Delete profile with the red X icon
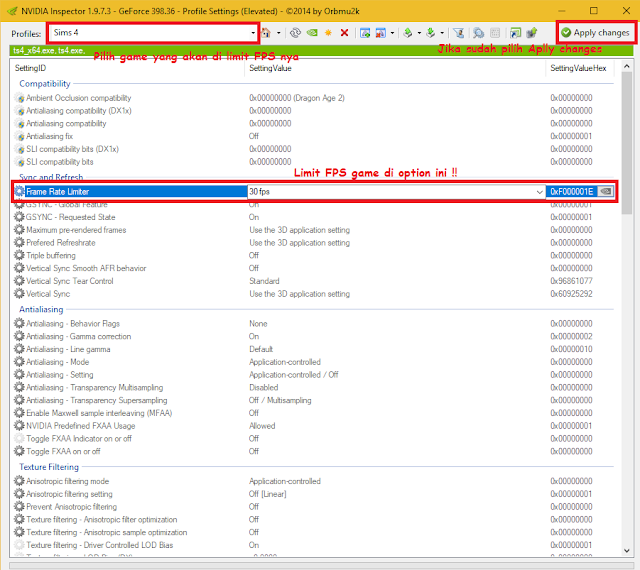640x570 pixels. pyautogui.click(x=344, y=33)
